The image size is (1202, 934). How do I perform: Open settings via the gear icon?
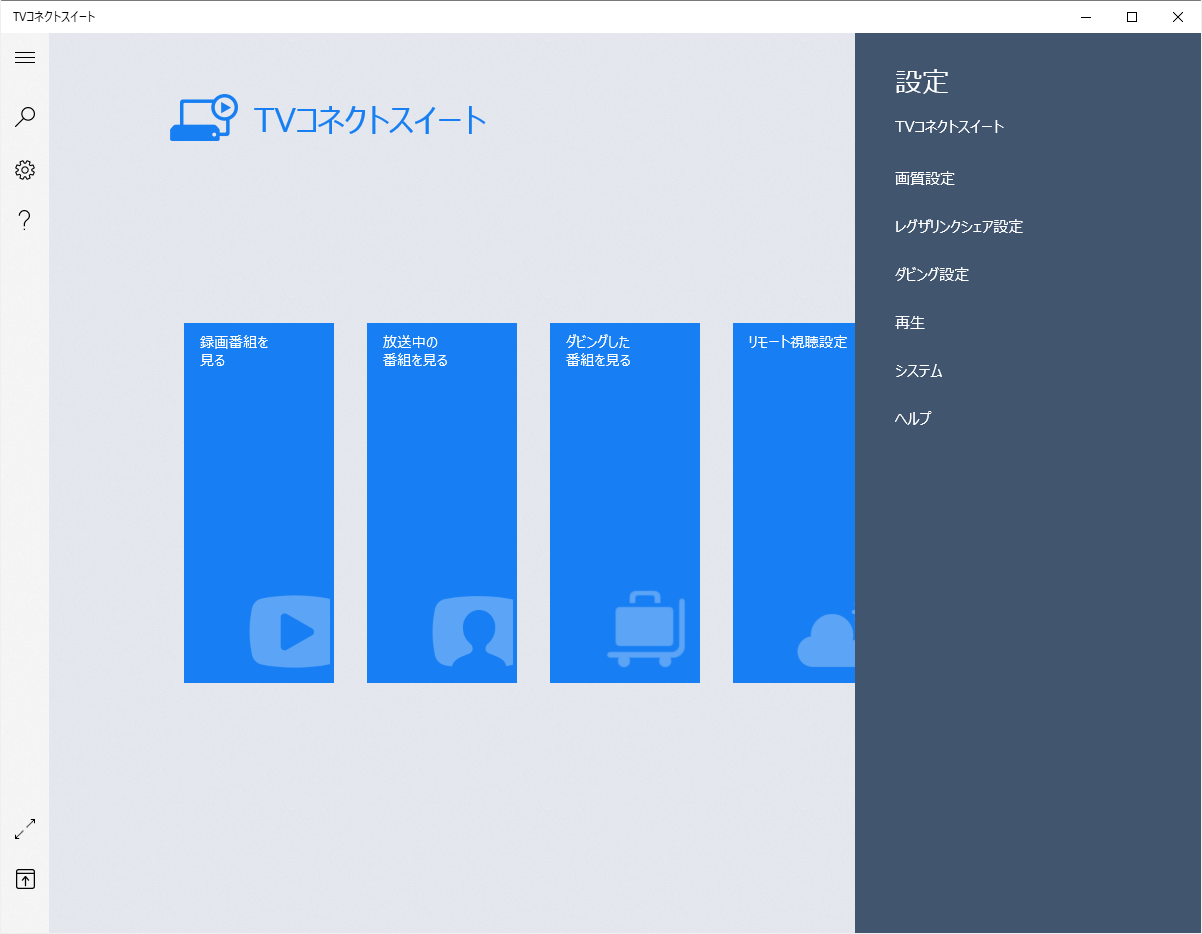click(25, 170)
